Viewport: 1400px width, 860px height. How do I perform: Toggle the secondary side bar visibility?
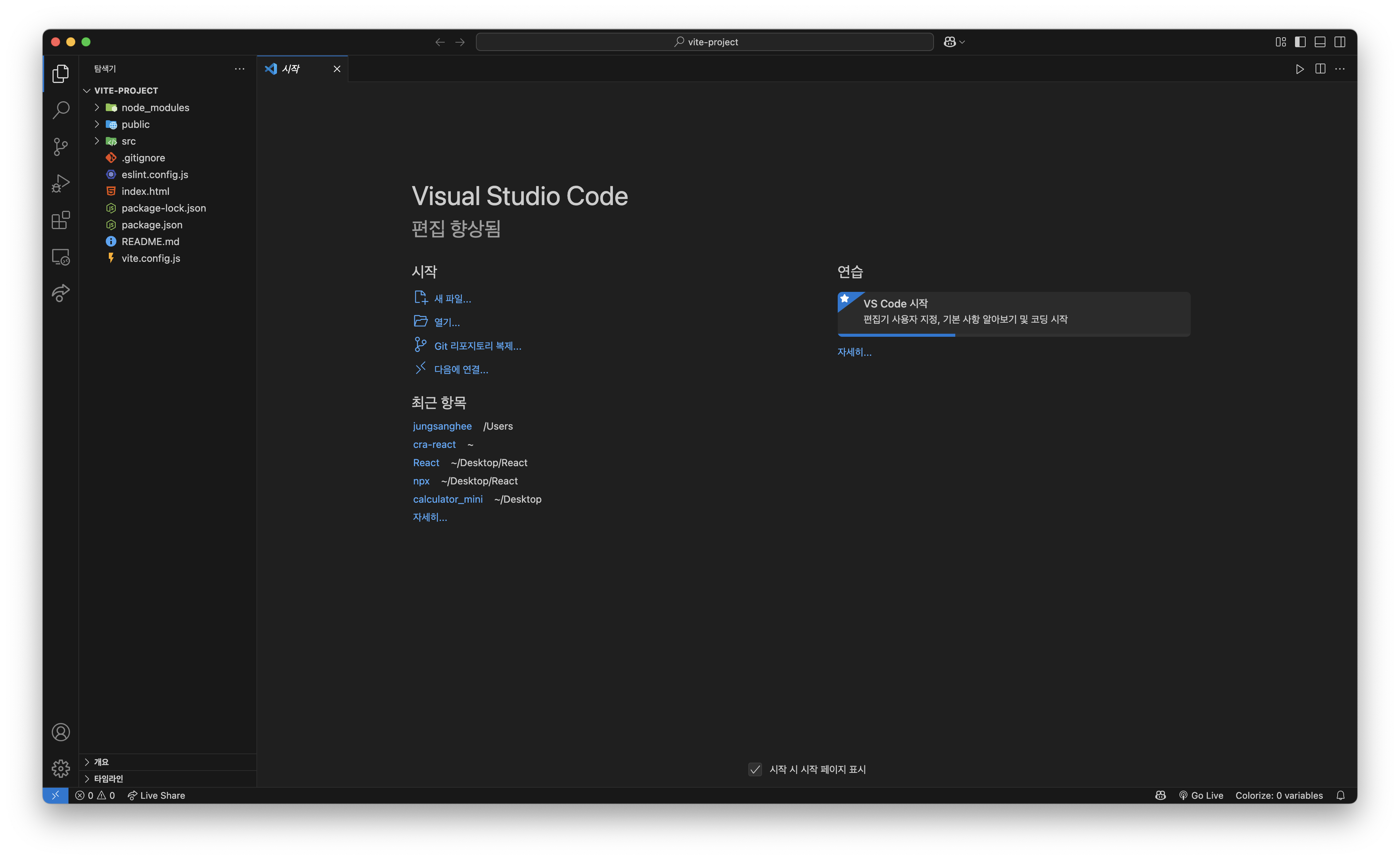pos(1340,42)
